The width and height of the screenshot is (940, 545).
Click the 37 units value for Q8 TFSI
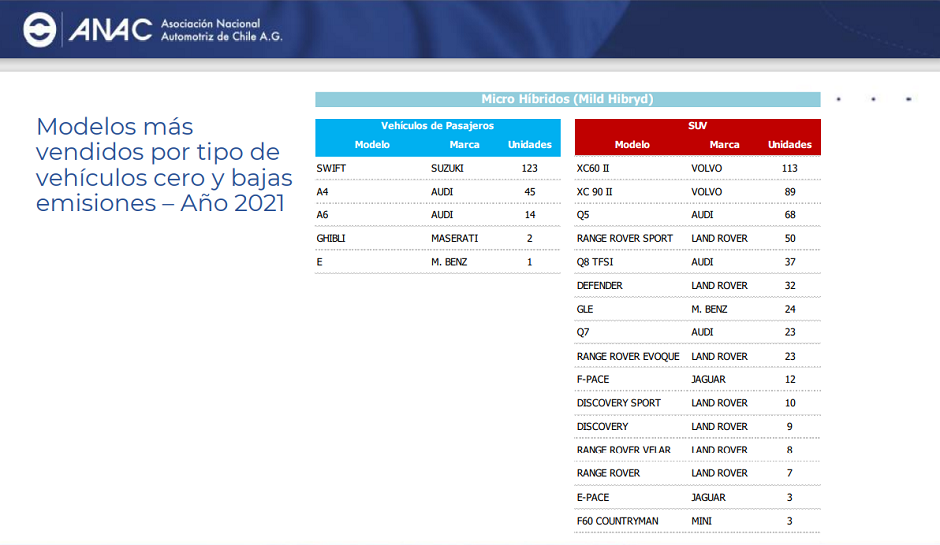tap(790, 262)
